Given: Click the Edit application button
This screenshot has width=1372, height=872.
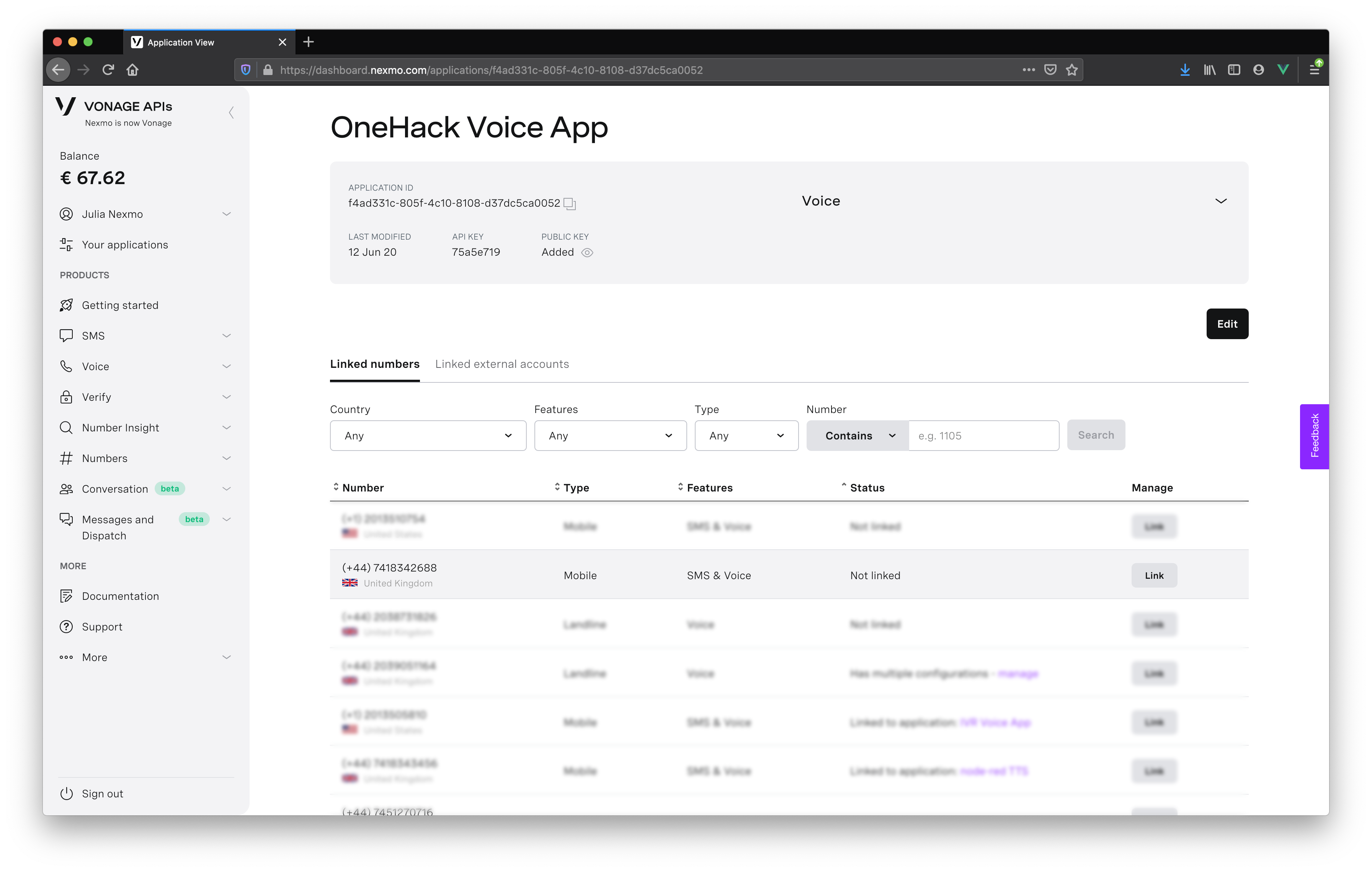Looking at the screenshot, I should [x=1227, y=323].
